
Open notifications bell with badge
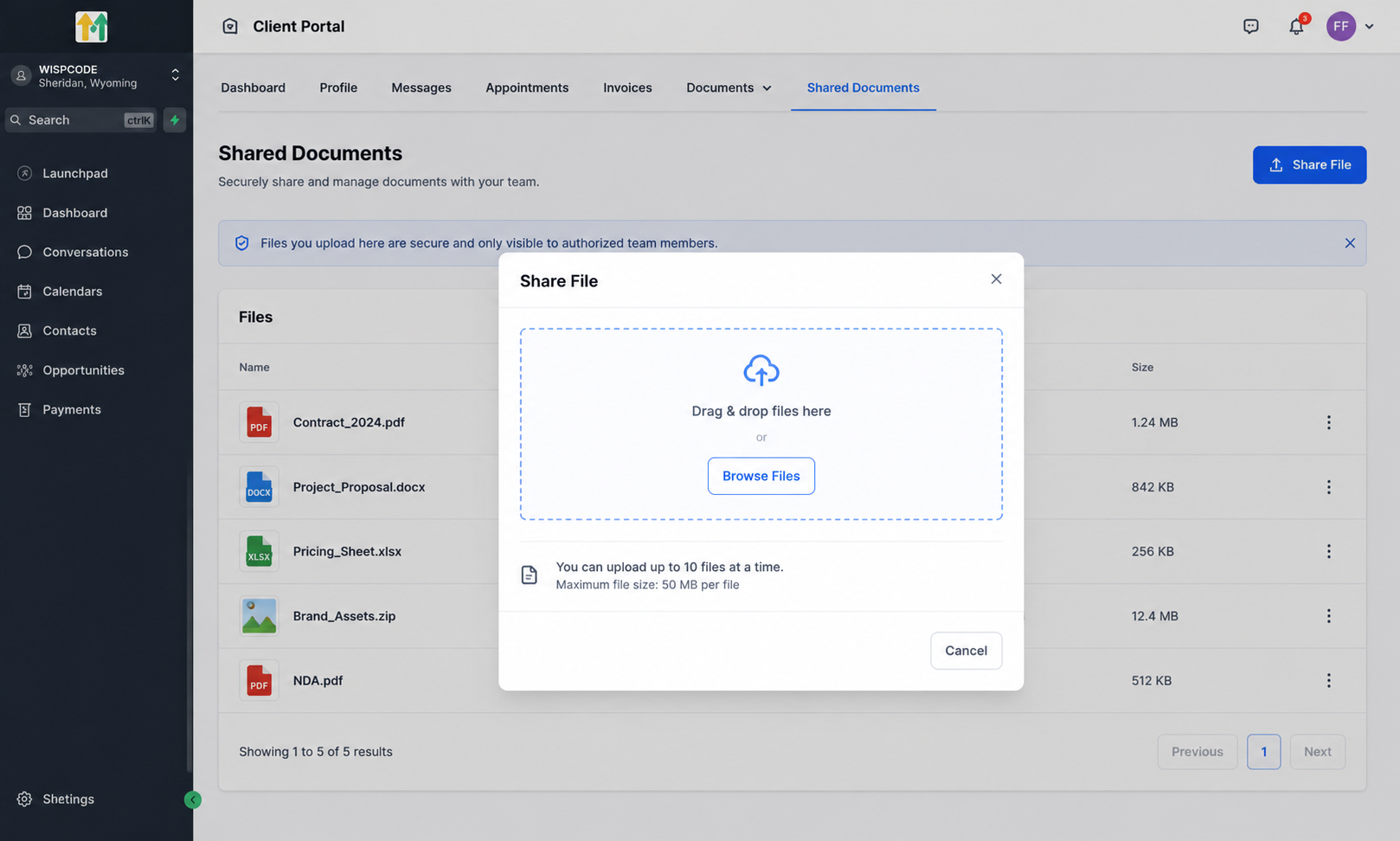tap(1296, 26)
